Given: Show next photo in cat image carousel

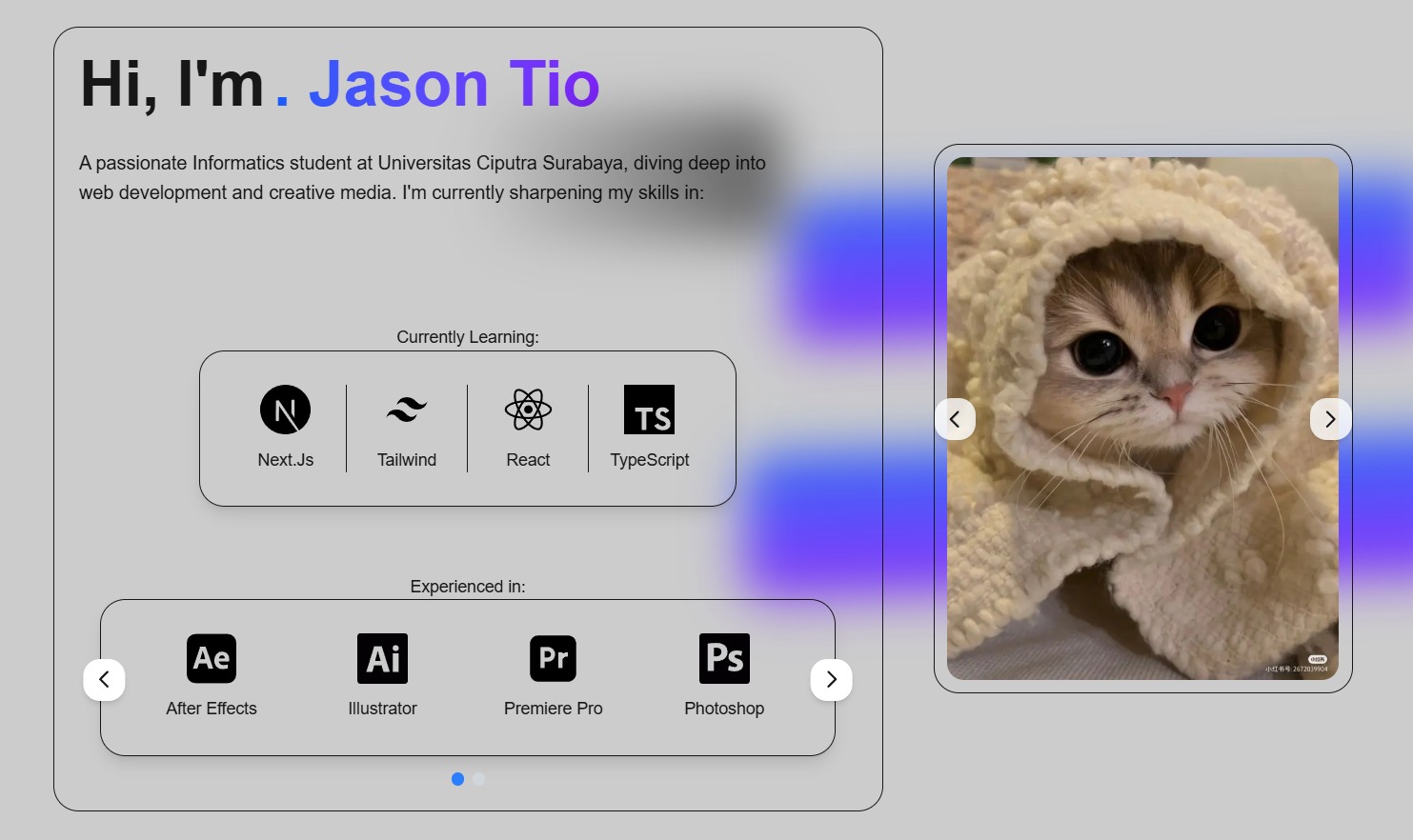Looking at the screenshot, I should click(1330, 419).
